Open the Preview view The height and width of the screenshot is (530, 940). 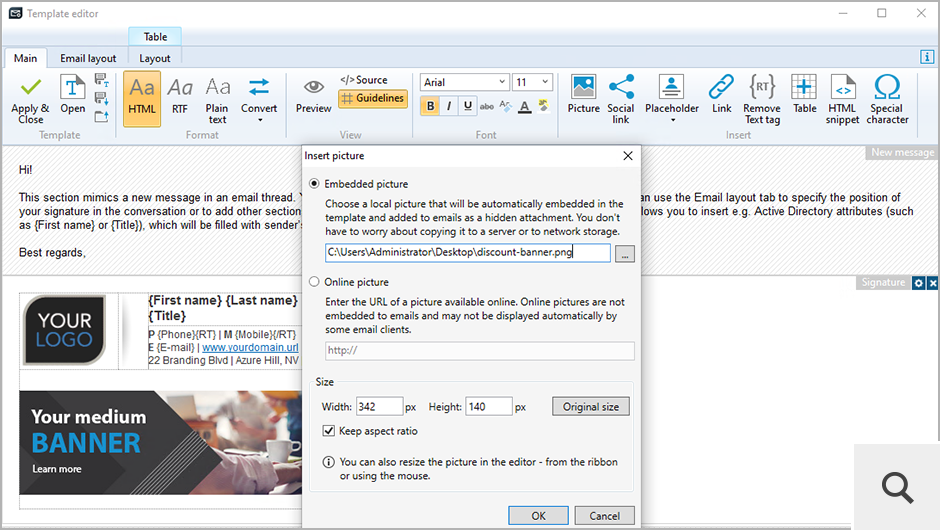point(313,96)
